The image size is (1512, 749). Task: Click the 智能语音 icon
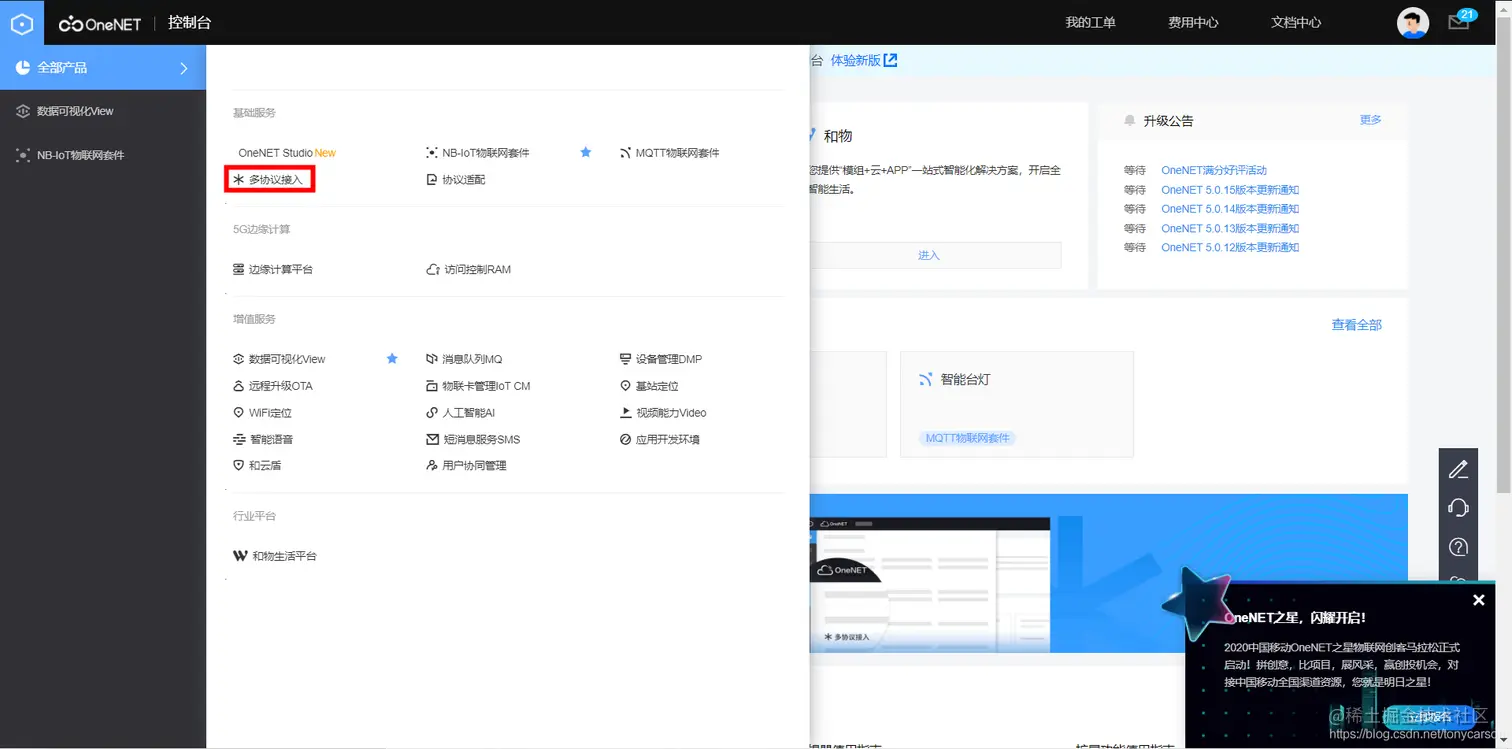(238, 440)
